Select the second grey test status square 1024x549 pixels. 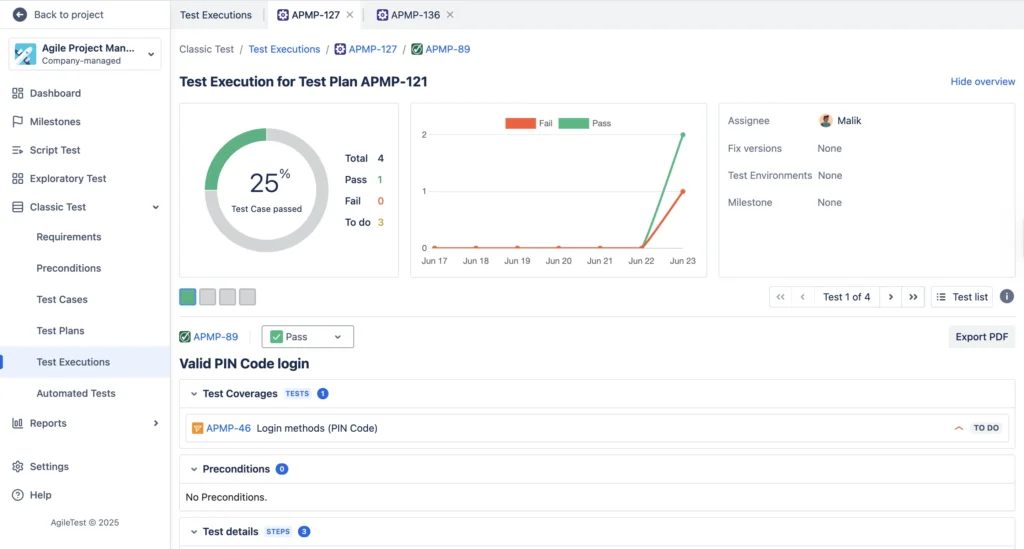click(208, 297)
